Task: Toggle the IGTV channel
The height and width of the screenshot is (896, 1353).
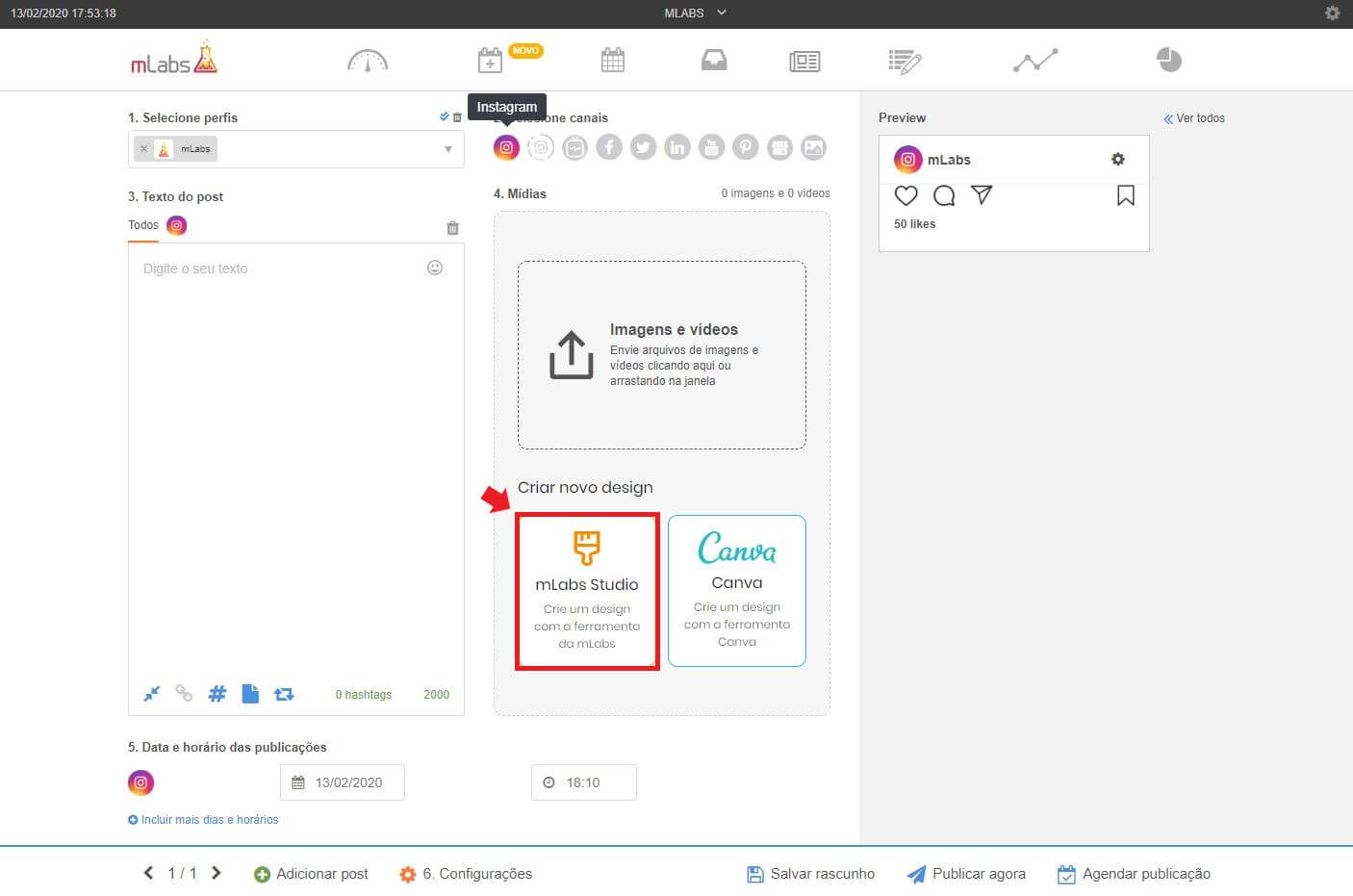Action: 574,147
